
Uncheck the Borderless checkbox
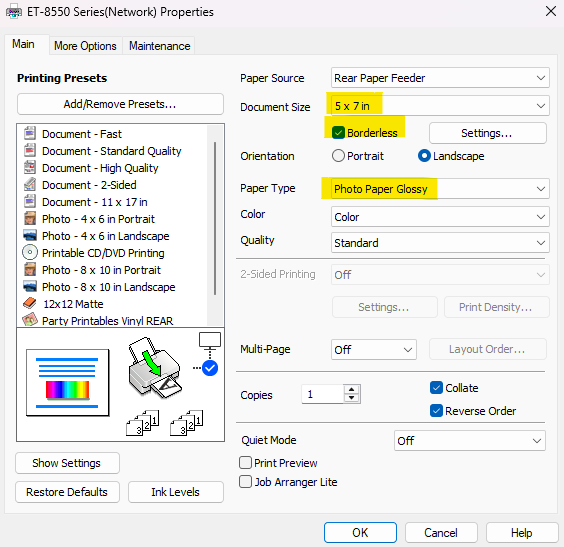tap(338, 133)
